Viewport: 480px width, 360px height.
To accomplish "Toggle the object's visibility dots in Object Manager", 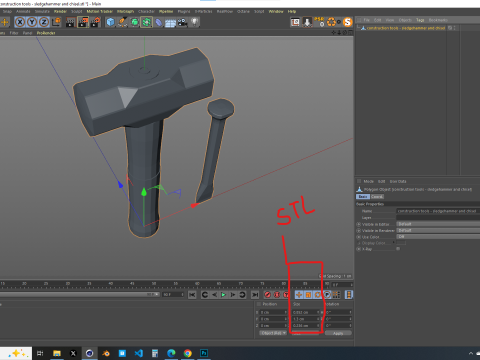I will (x=454, y=28).
